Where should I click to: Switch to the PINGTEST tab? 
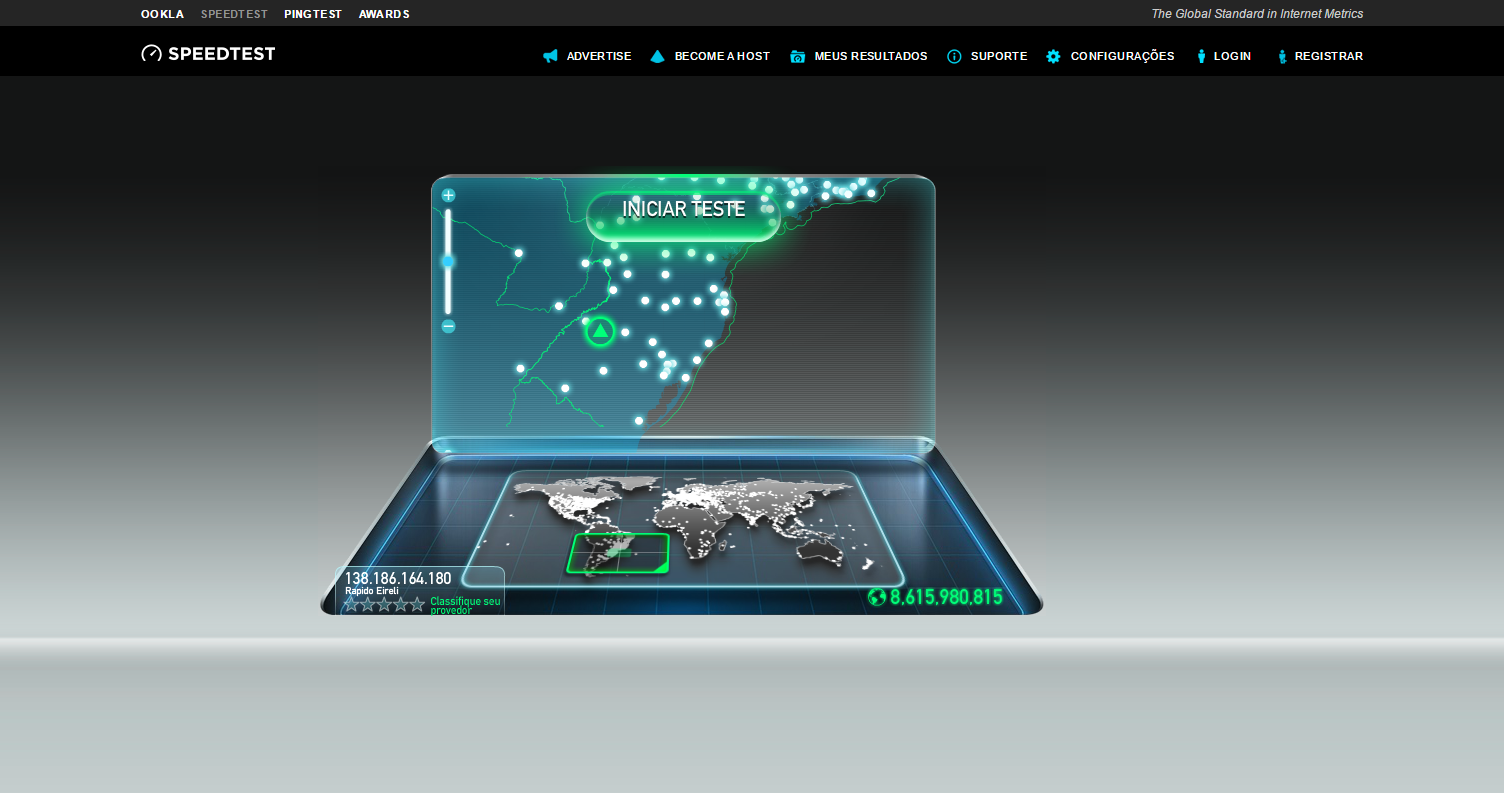(313, 14)
